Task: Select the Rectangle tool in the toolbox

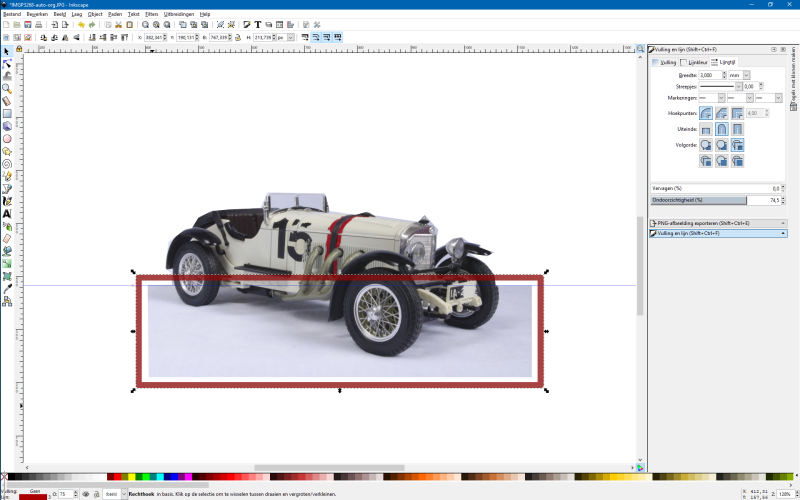Action: coord(7,113)
